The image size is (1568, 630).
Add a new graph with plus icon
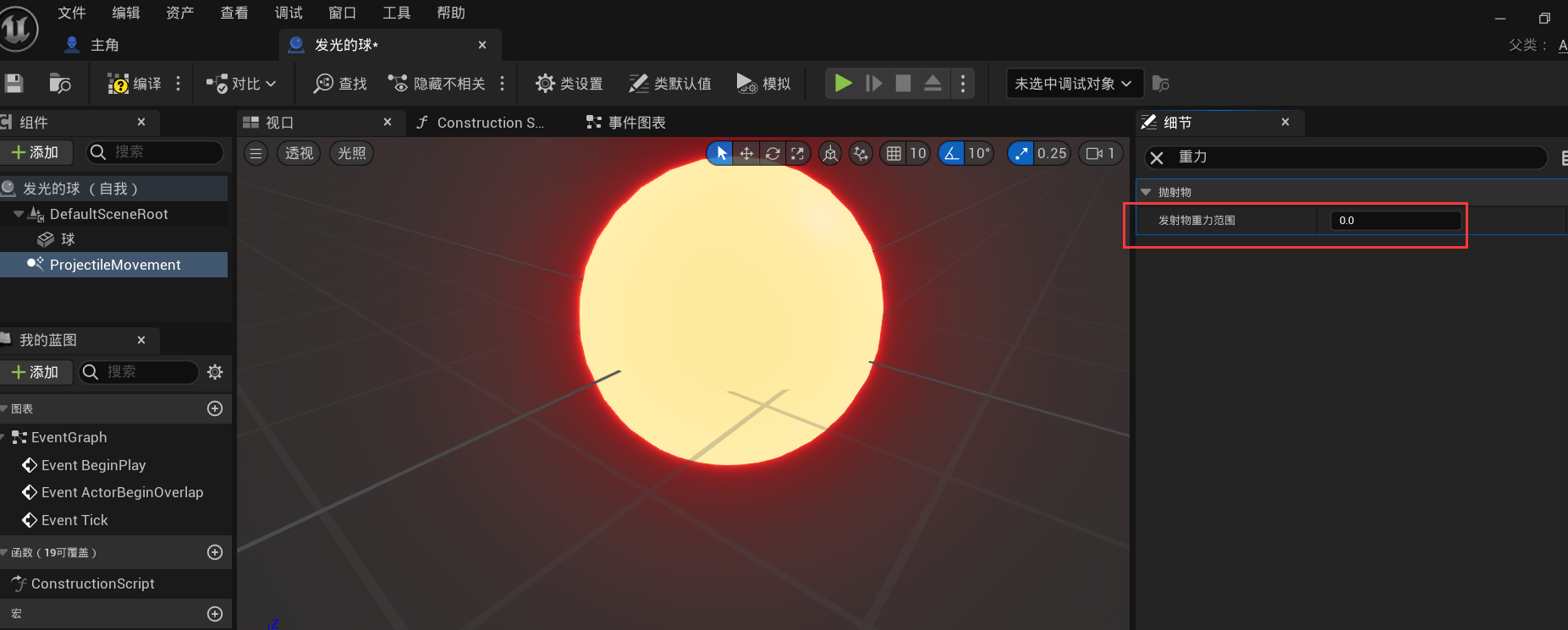(x=215, y=408)
